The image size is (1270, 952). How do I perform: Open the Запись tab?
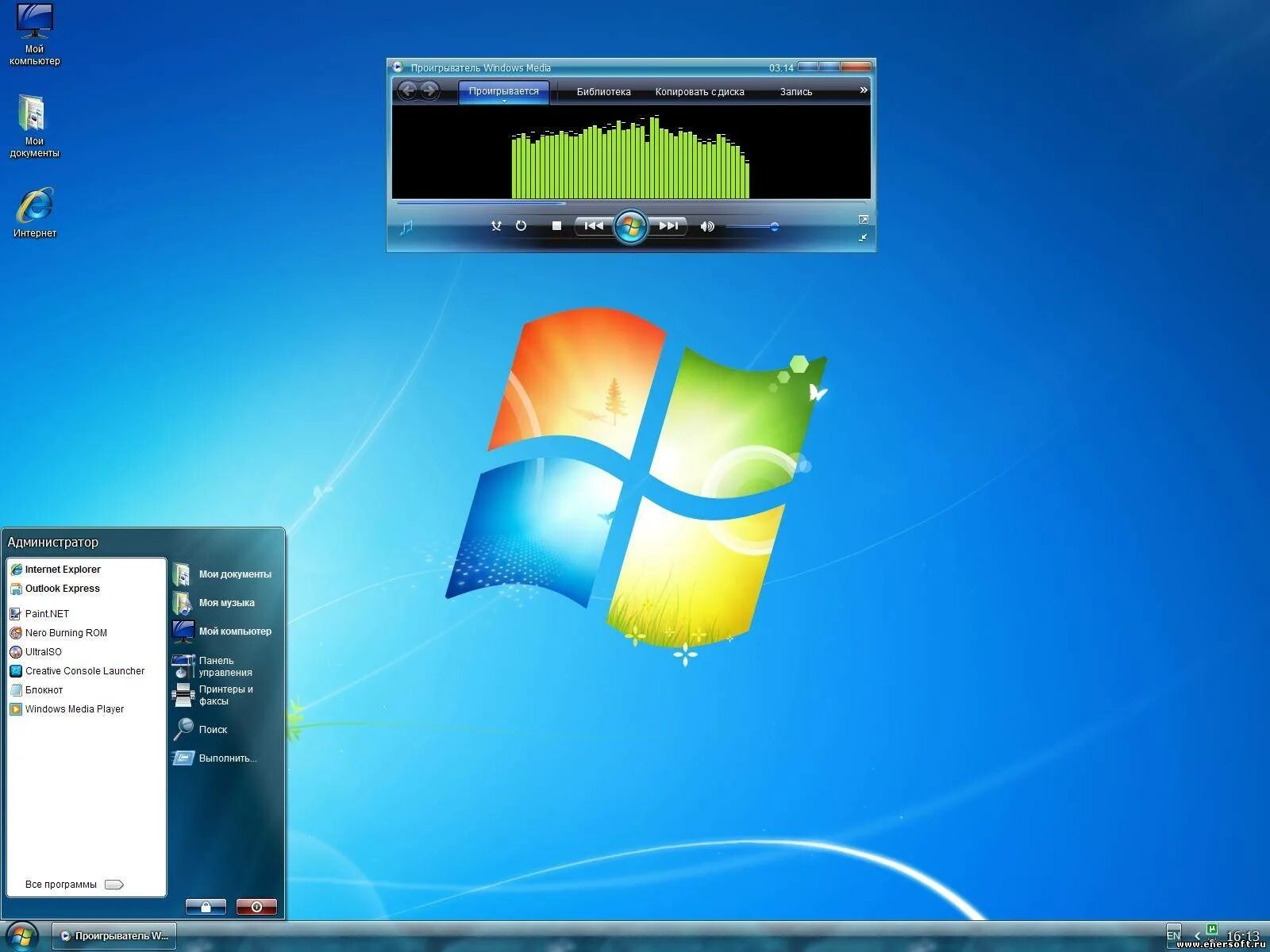point(796,92)
